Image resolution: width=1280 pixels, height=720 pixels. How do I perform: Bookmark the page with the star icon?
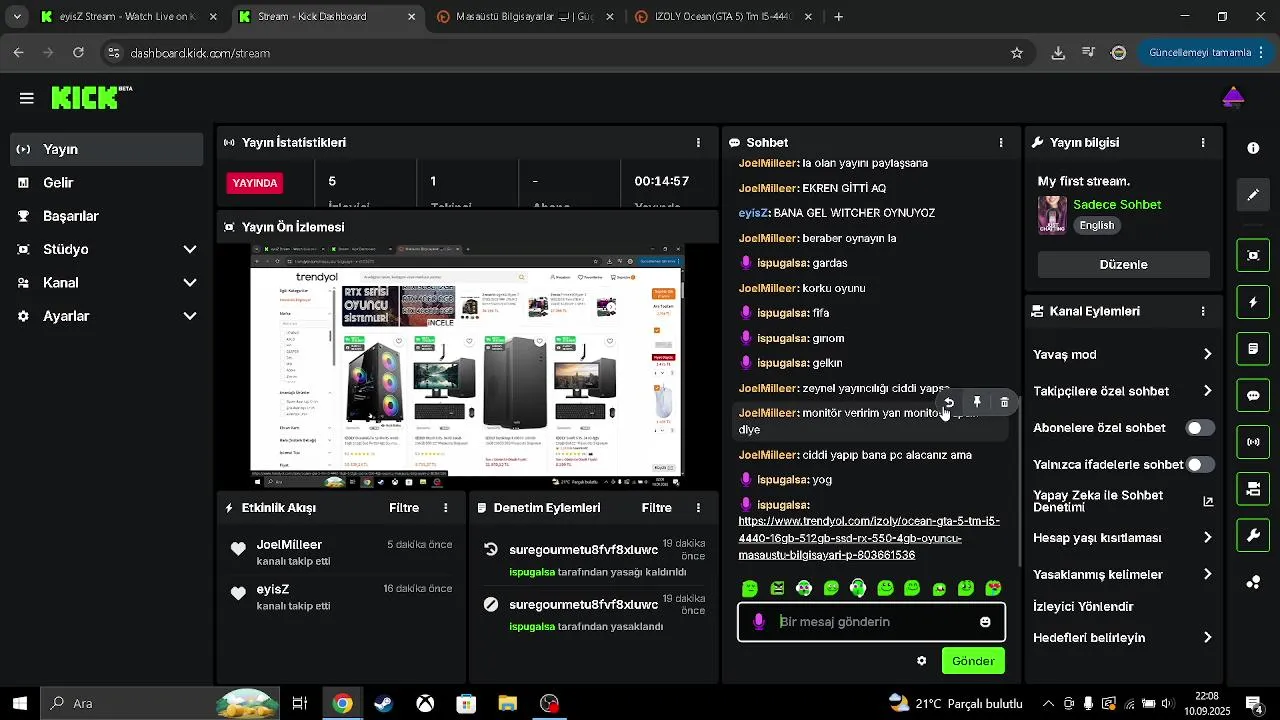[x=1017, y=53]
